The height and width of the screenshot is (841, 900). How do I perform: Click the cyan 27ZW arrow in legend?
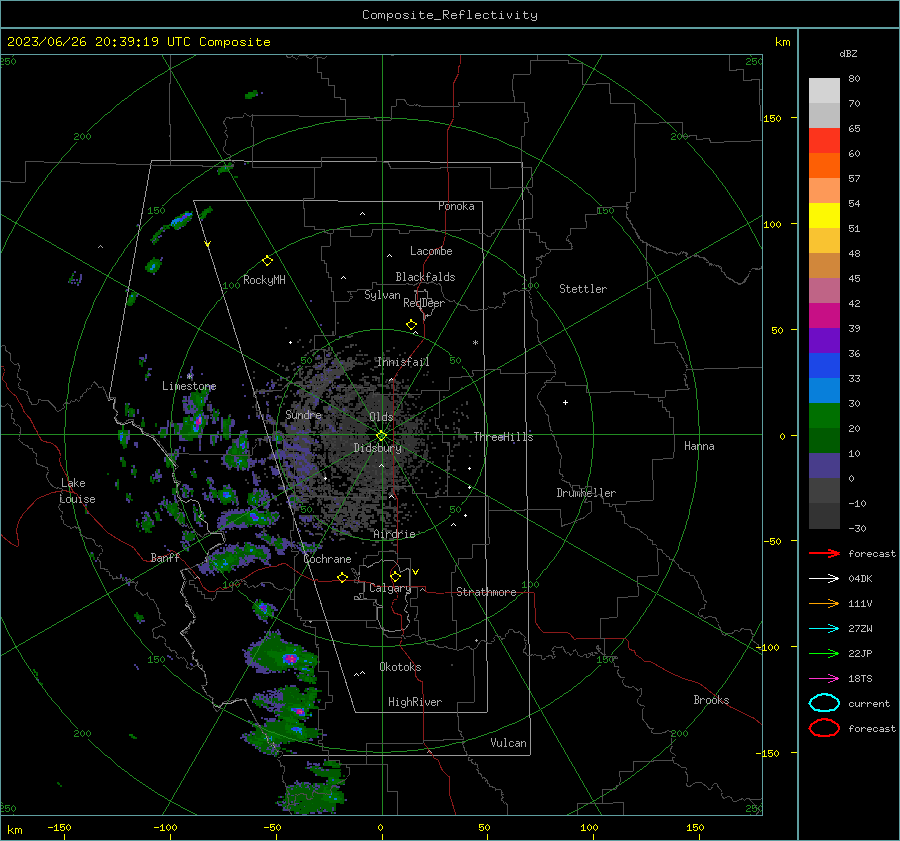point(824,629)
